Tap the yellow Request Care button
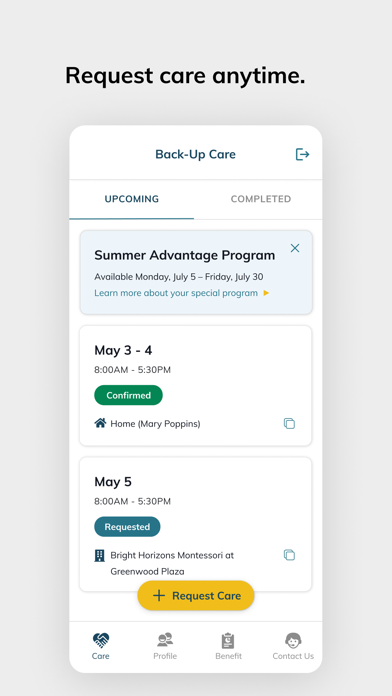The width and height of the screenshot is (392, 696). tap(196, 596)
